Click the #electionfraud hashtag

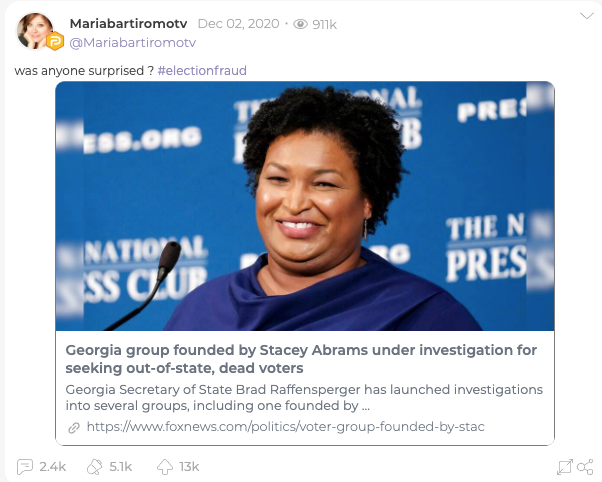pyautogui.click(x=202, y=71)
